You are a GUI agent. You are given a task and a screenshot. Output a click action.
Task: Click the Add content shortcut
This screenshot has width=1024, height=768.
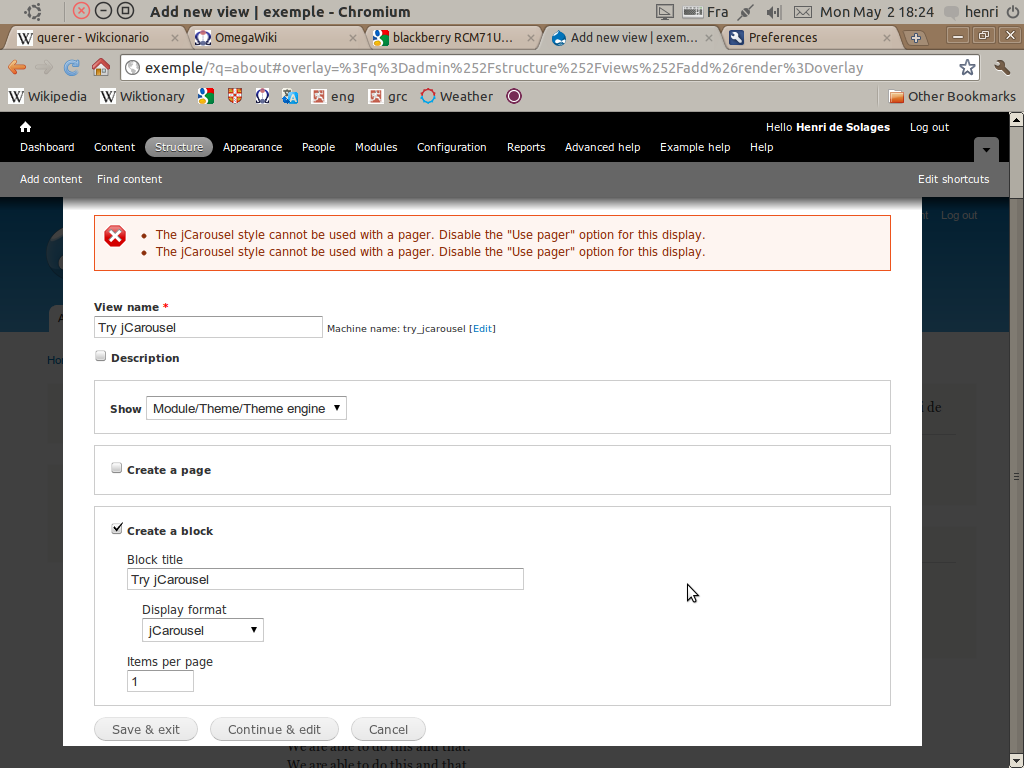pos(51,179)
